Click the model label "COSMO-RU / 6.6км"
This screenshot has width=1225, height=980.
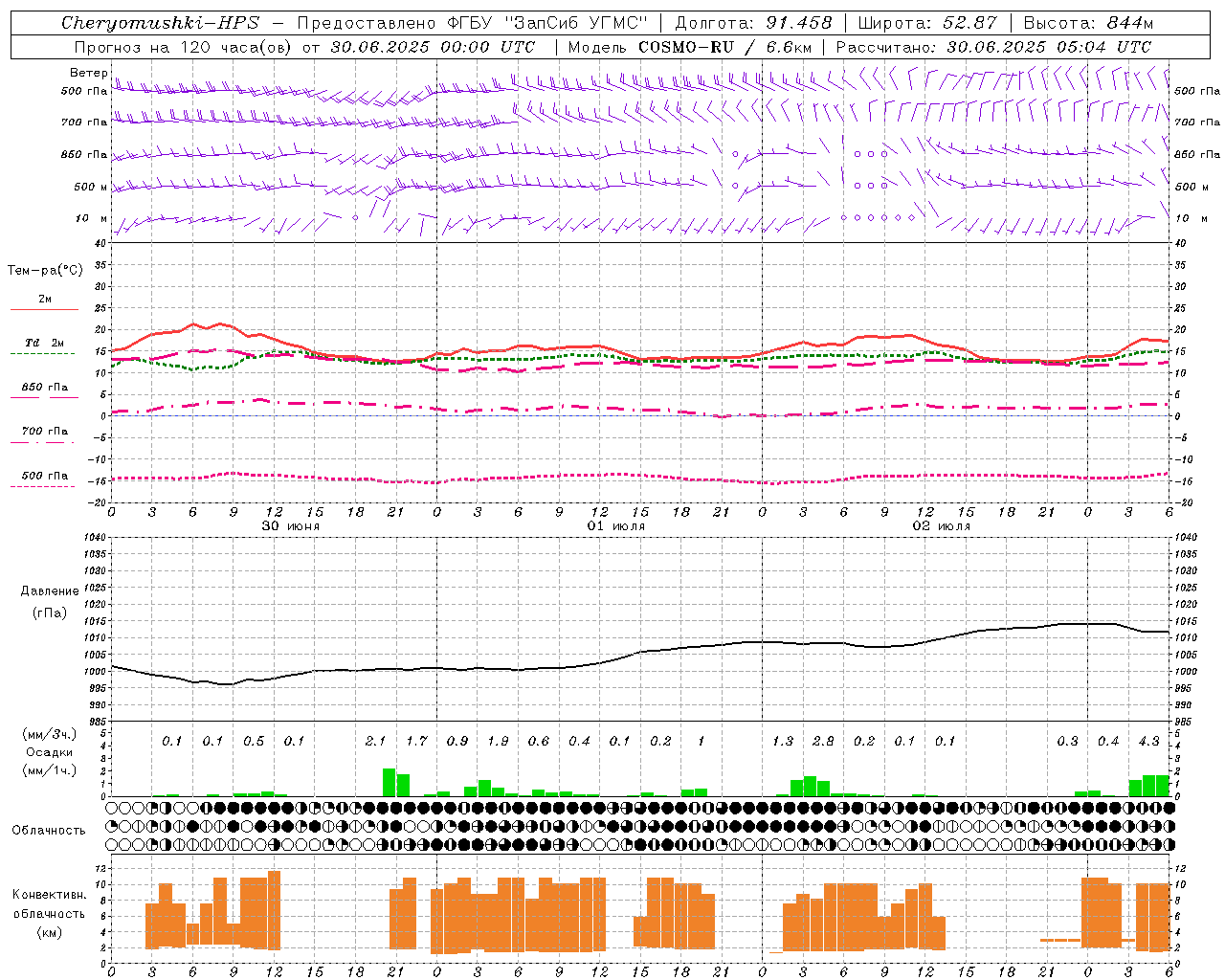pyautogui.click(x=725, y=47)
